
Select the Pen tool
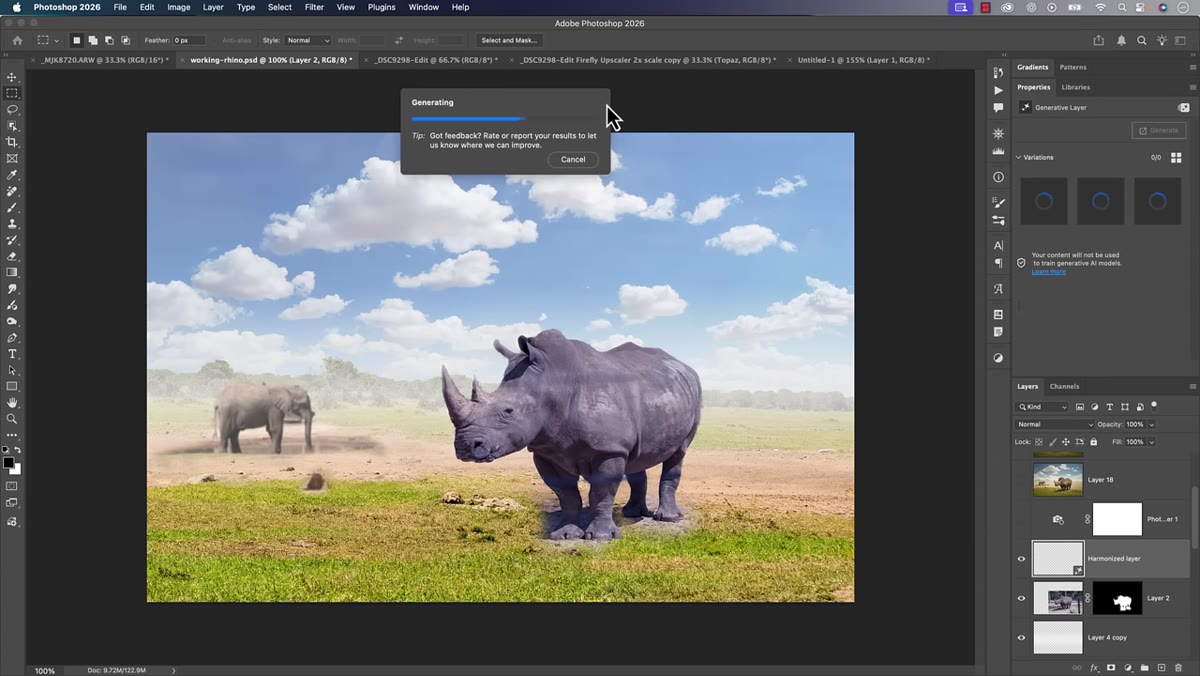[12, 338]
